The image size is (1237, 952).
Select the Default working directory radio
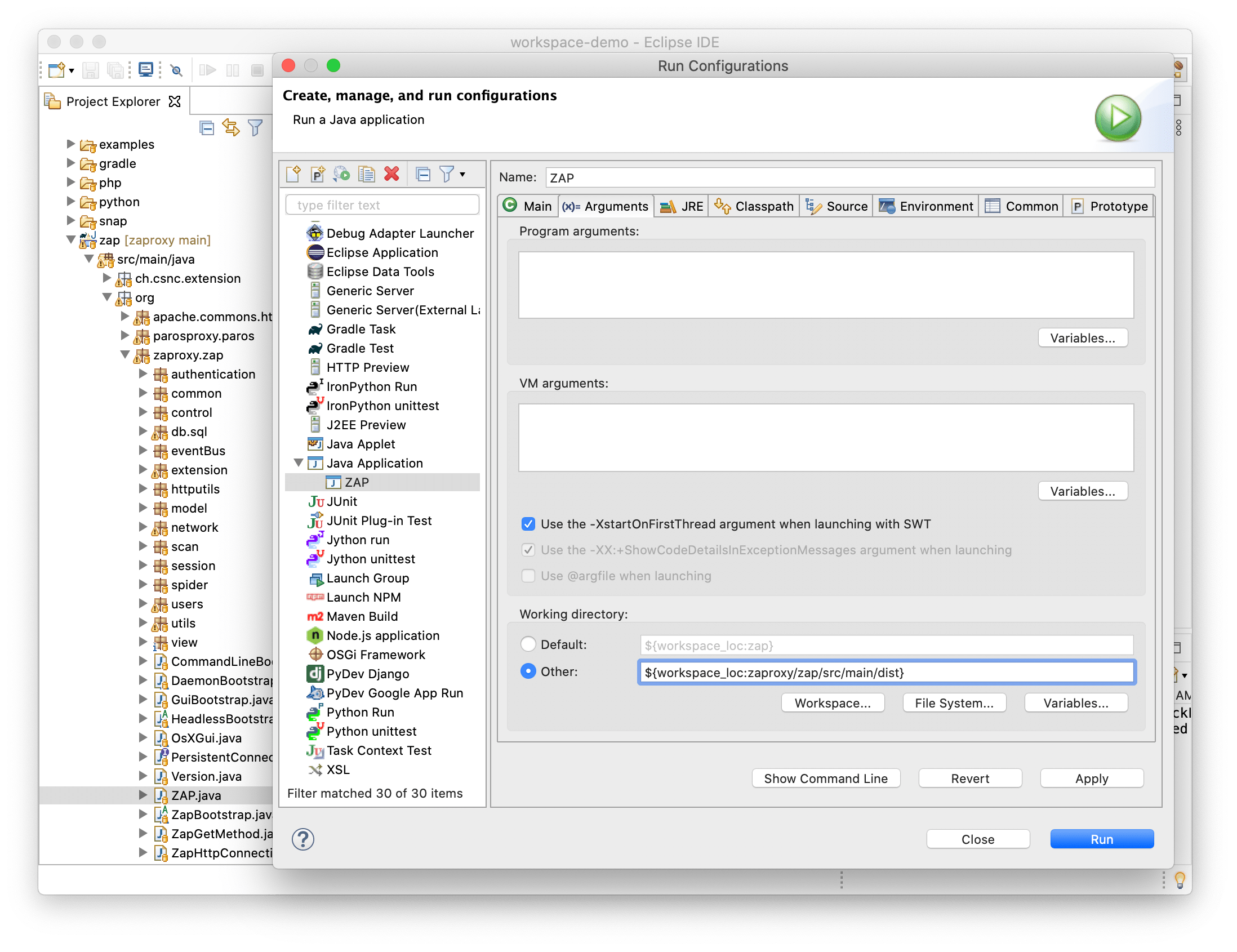528,644
